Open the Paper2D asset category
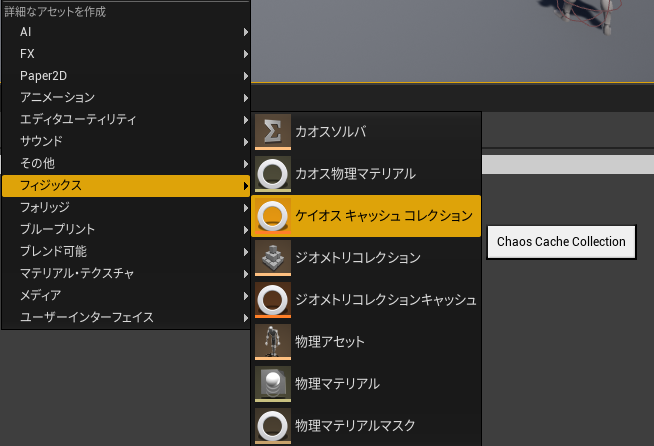 point(126,76)
